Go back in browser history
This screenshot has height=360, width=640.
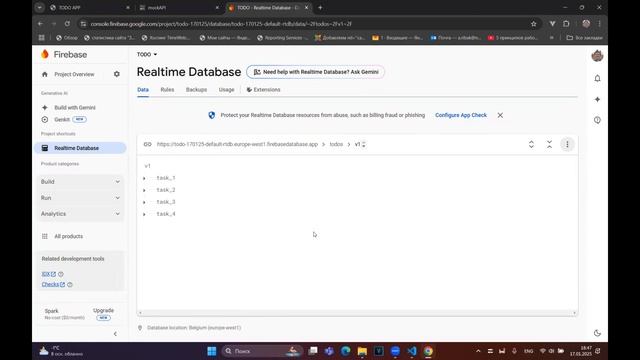(x=40, y=24)
